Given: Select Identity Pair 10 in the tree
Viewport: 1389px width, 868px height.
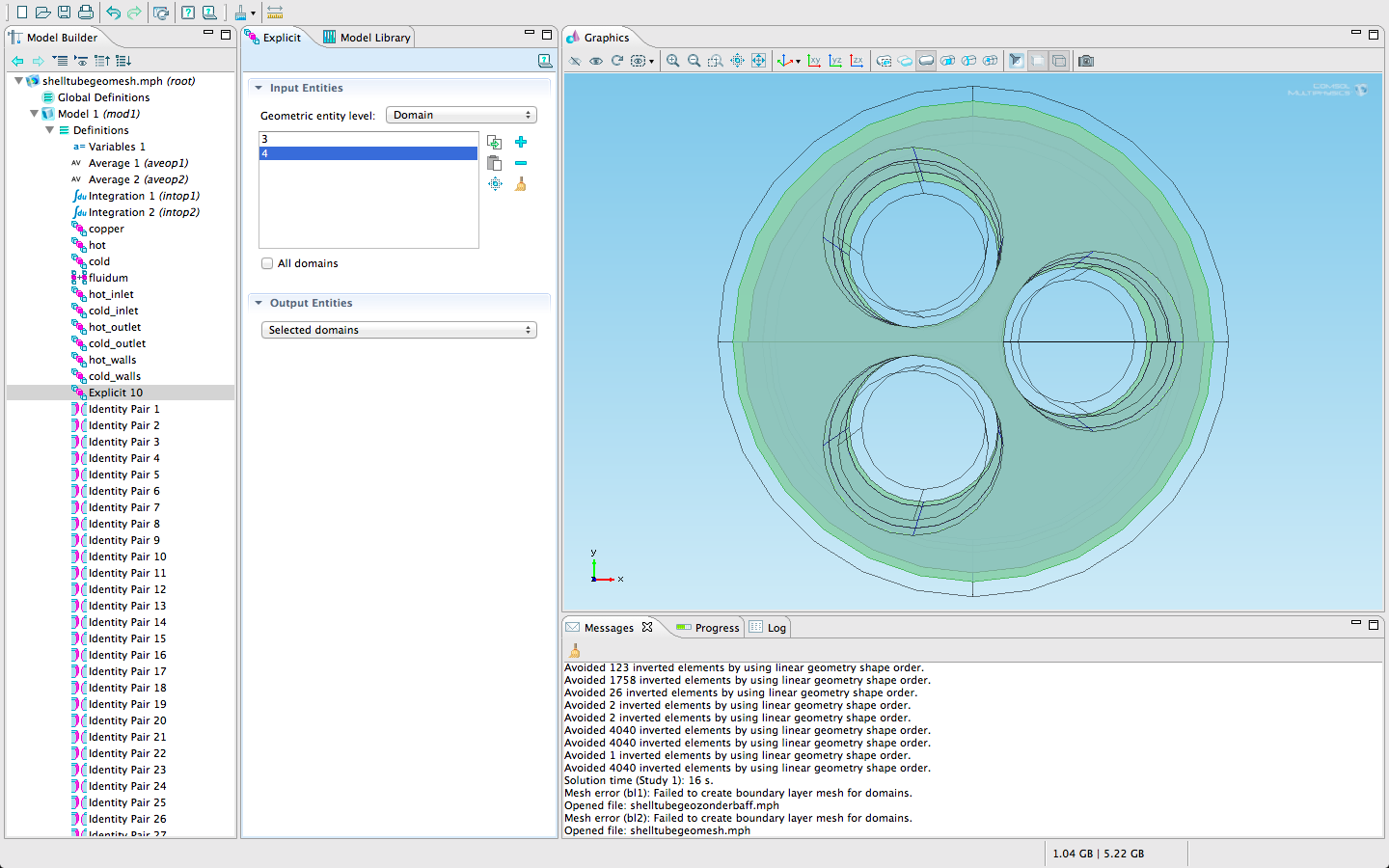Looking at the screenshot, I should pyautogui.click(x=127, y=556).
